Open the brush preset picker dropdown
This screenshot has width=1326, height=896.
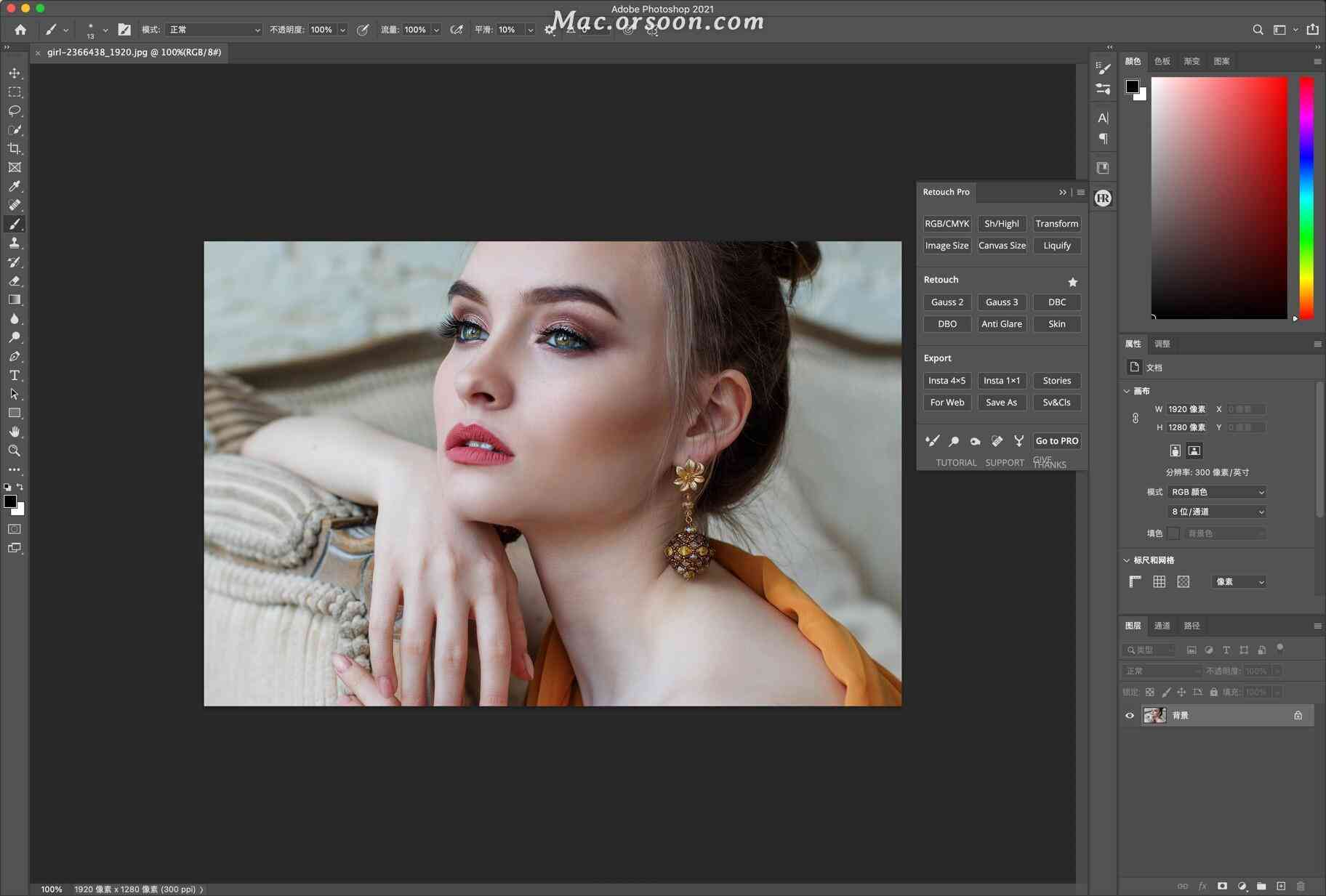pyautogui.click(x=105, y=30)
